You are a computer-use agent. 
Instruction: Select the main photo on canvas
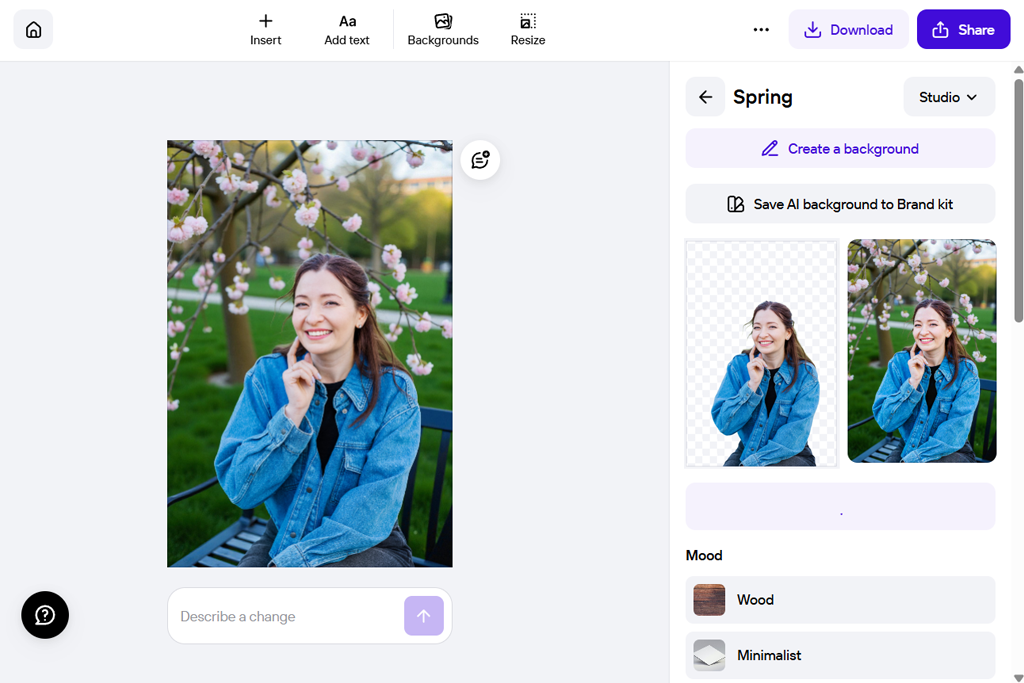tap(310, 353)
